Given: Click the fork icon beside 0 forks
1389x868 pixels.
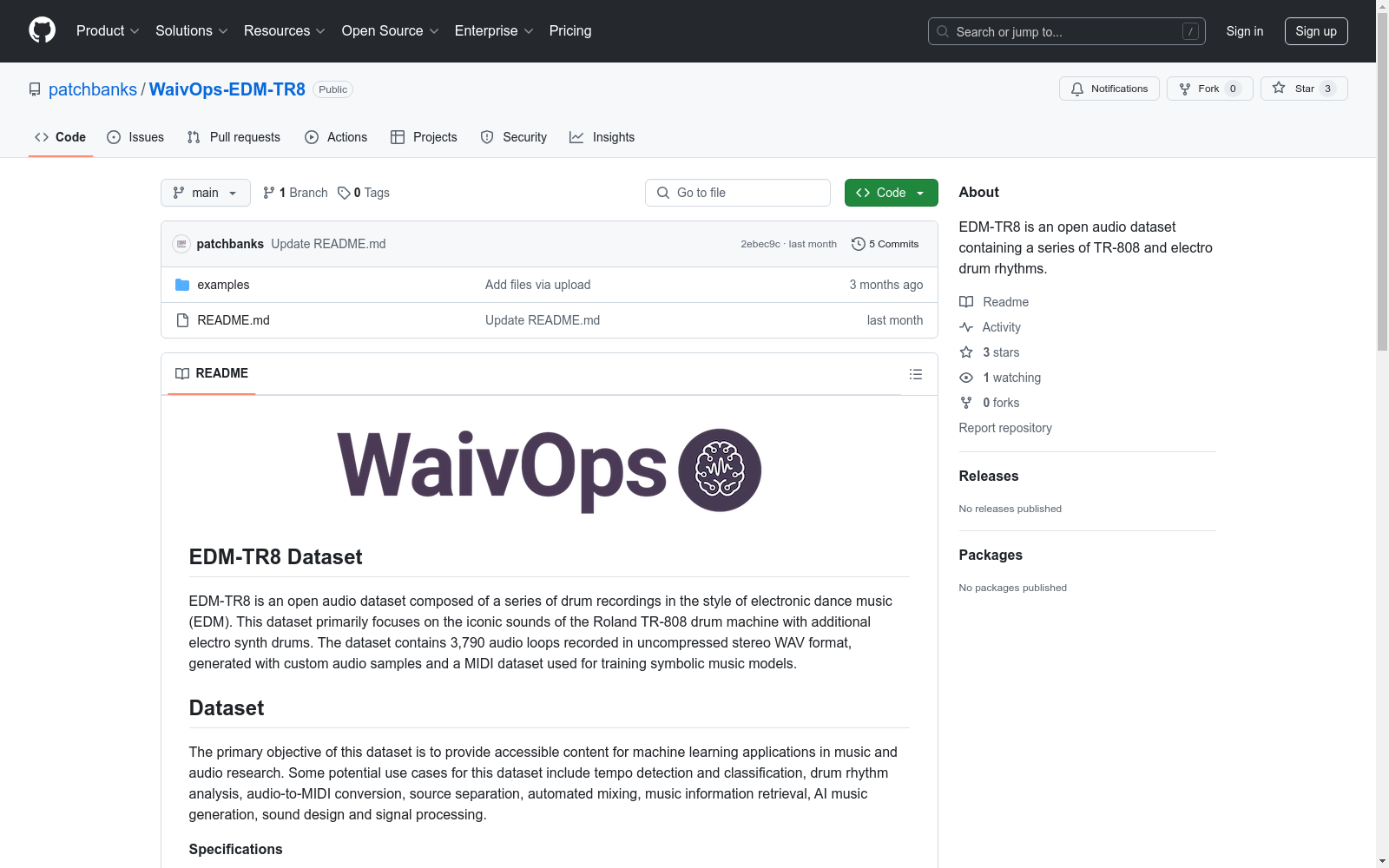Looking at the screenshot, I should 966,403.
